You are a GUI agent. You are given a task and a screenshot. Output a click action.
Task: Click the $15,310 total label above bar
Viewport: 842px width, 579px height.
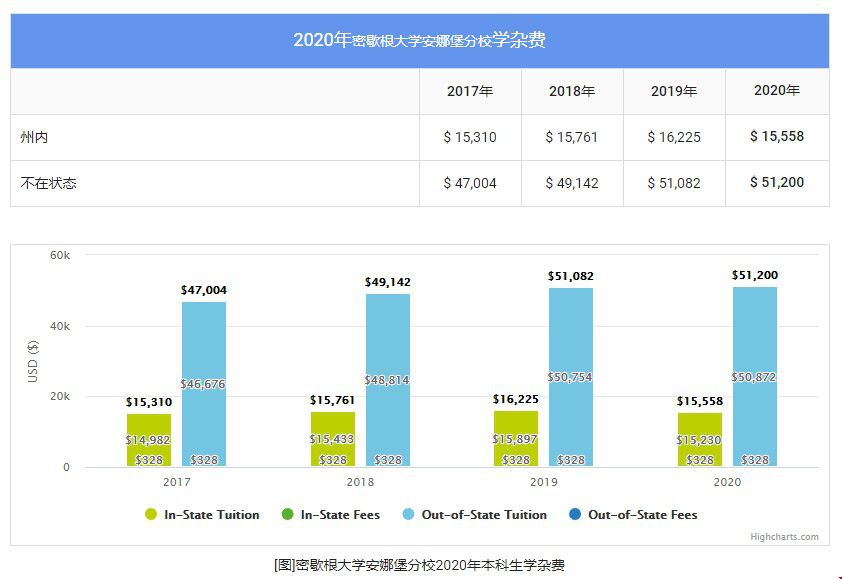pyautogui.click(x=149, y=402)
